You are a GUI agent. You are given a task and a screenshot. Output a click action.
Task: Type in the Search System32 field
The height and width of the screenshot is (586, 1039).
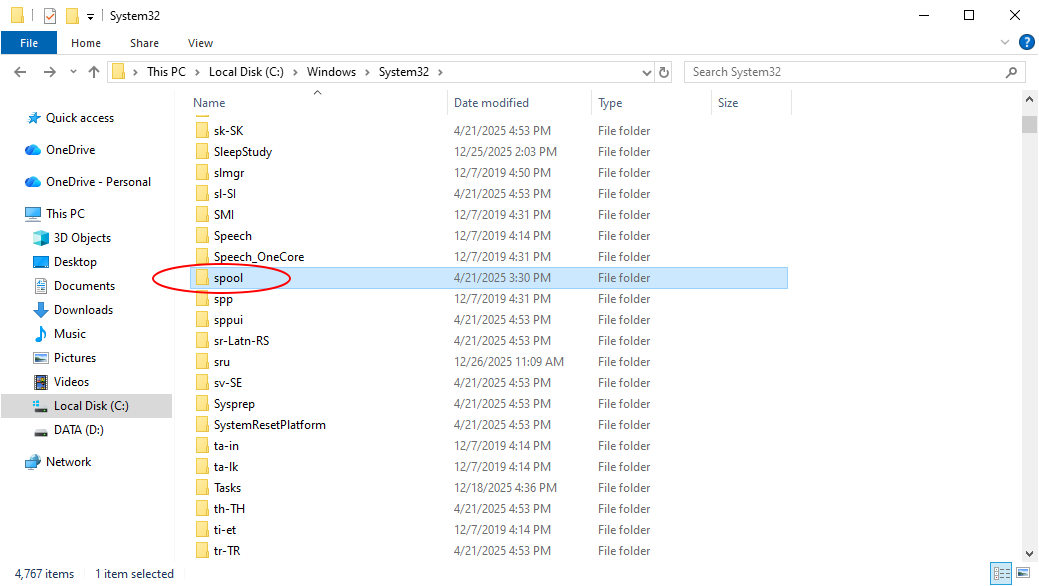[x=845, y=72]
